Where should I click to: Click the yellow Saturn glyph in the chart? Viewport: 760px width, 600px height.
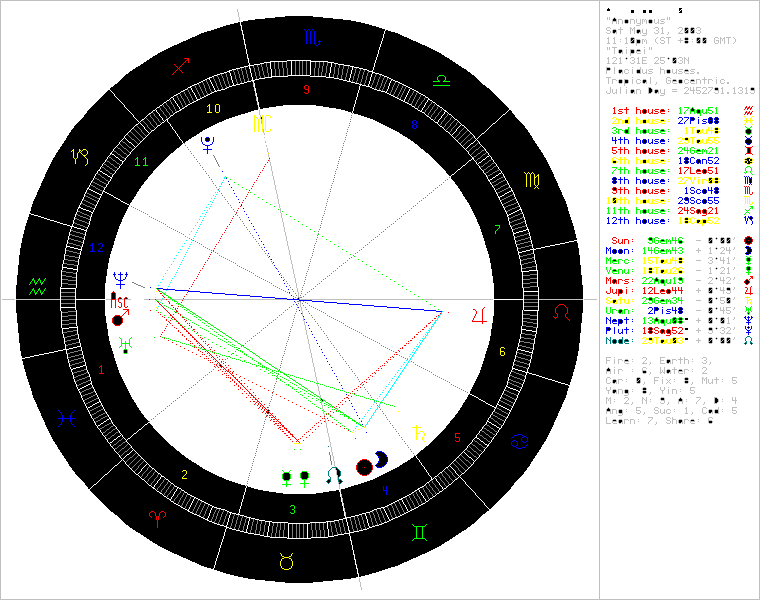tap(419, 433)
